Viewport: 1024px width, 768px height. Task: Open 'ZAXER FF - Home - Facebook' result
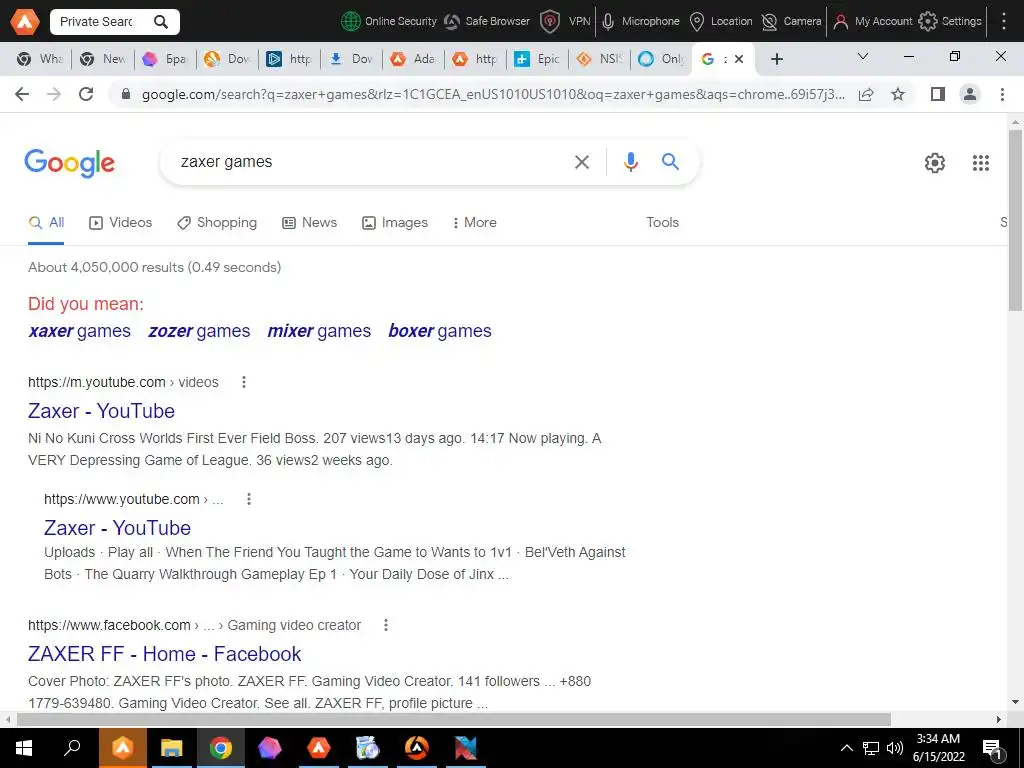(x=165, y=654)
